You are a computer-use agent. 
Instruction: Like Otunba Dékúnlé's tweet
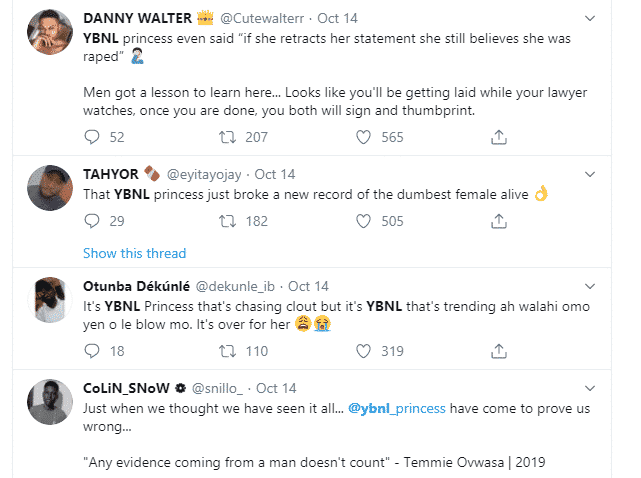[x=363, y=350]
